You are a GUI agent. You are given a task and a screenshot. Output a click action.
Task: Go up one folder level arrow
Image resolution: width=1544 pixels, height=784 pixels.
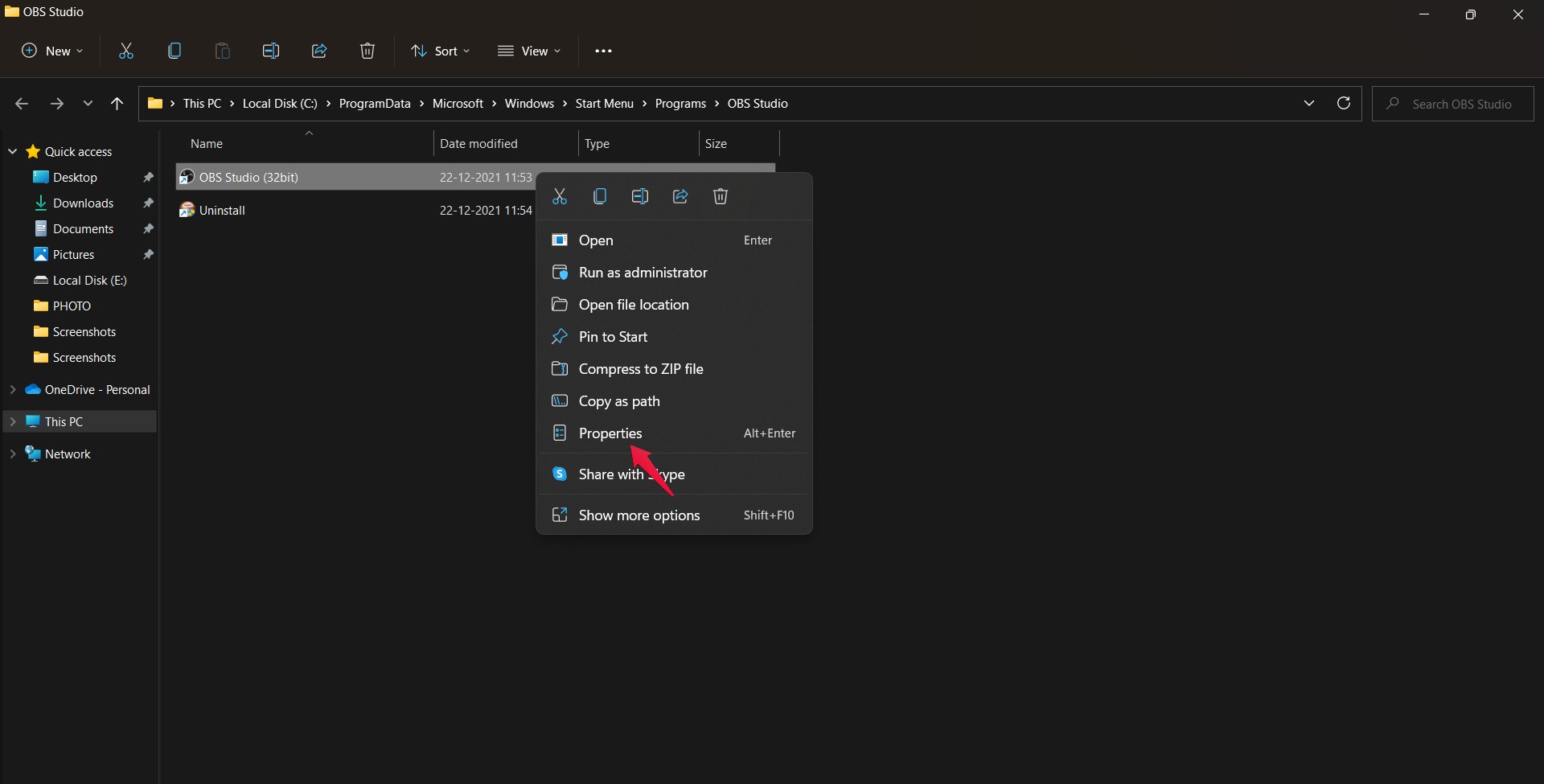tap(117, 103)
